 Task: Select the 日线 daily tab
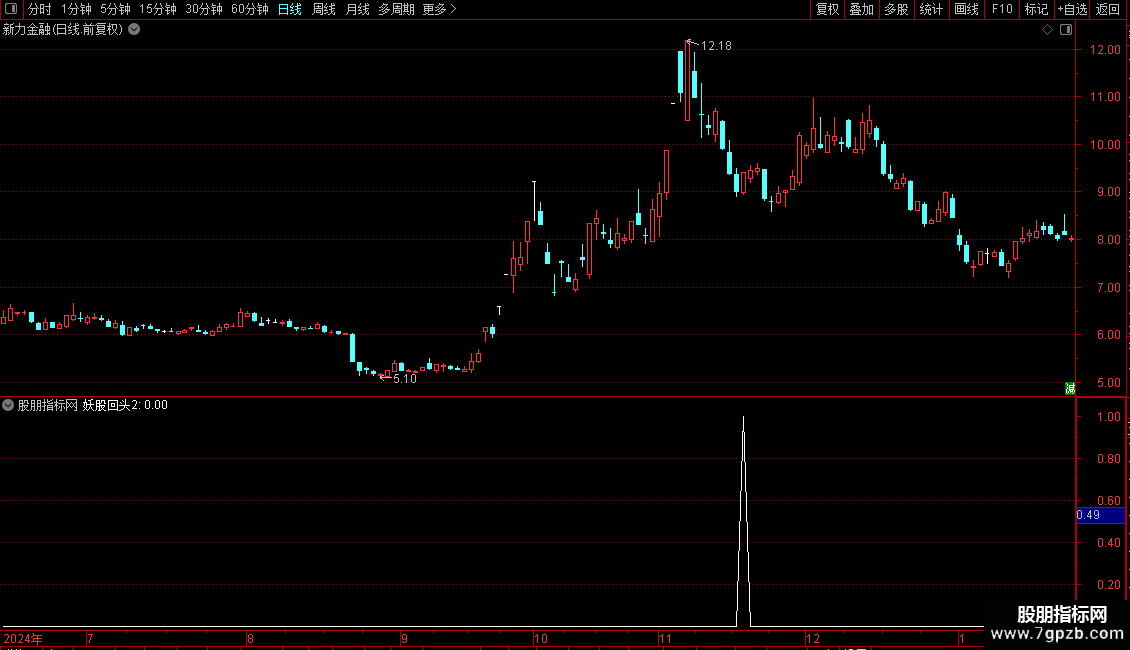290,9
